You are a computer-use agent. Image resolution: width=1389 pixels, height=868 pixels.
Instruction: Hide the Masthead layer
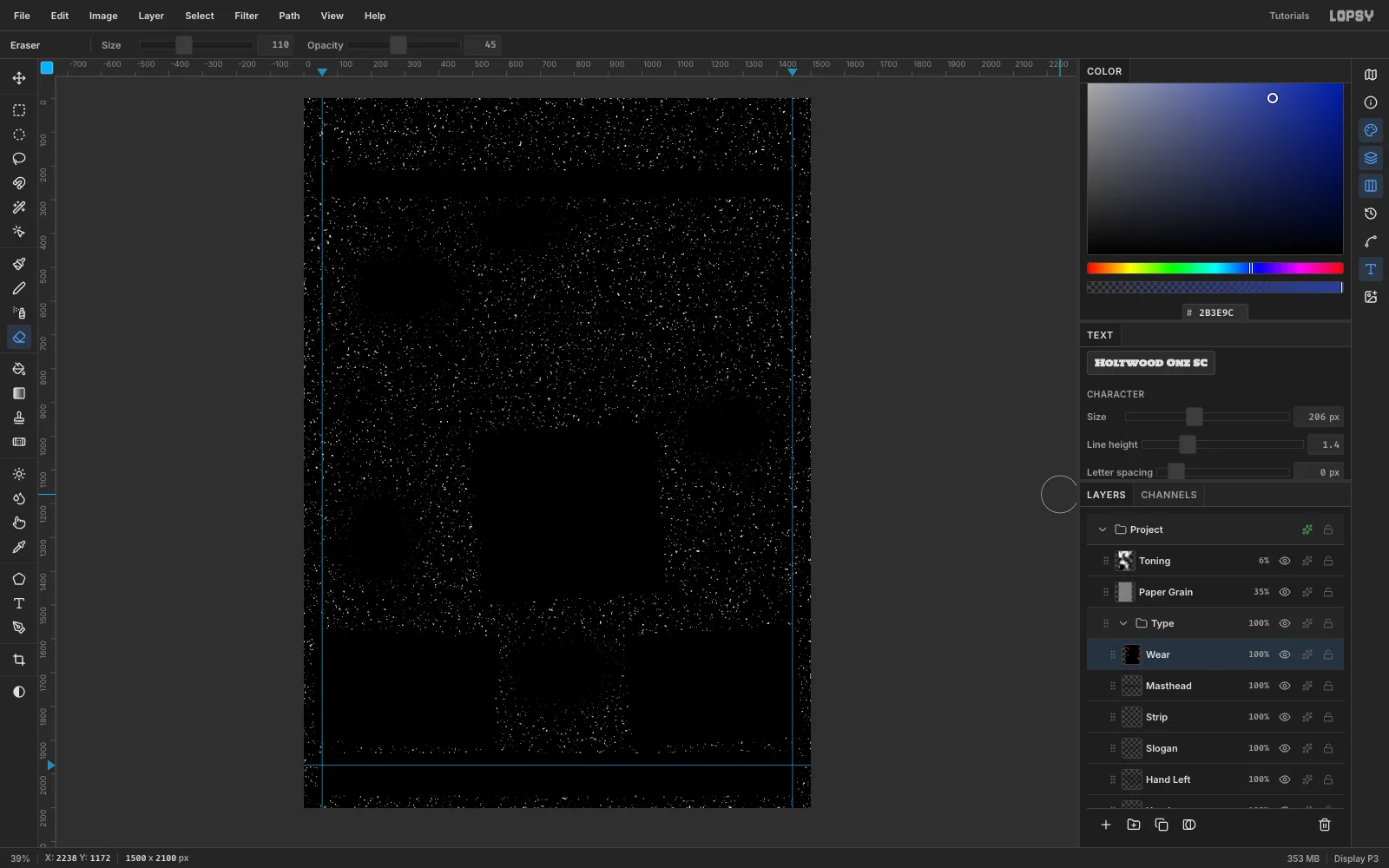click(x=1285, y=686)
